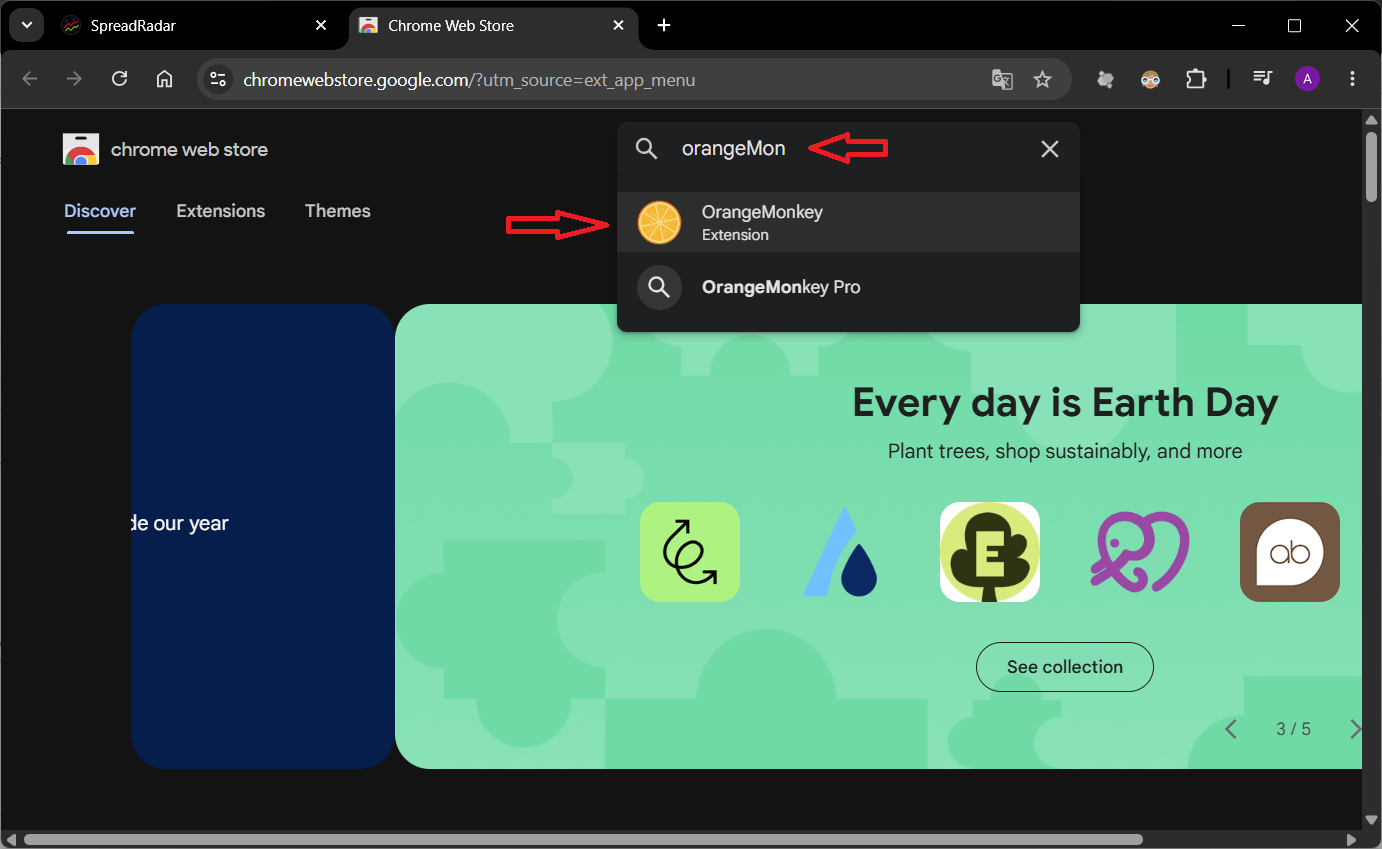Close the SpreadRadar tab
This screenshot has width=1382, height=849.
pyautogui.click(x=321, y=26)
